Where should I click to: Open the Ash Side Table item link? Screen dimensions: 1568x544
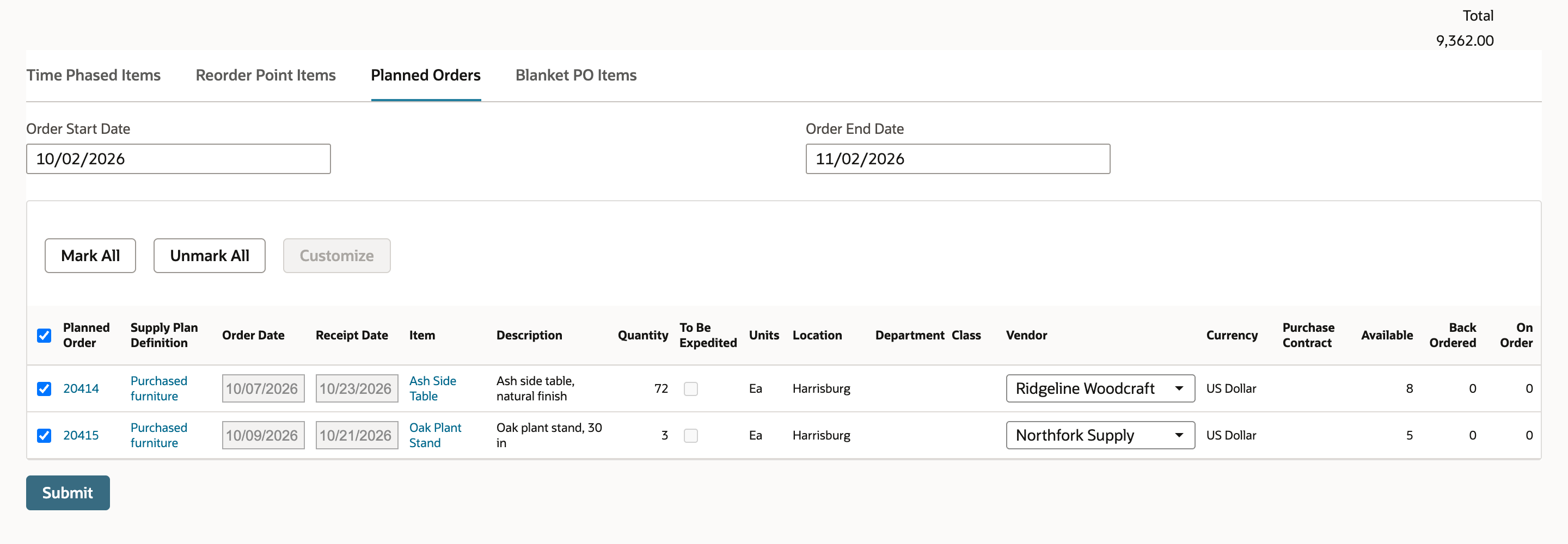[x=433, y=388]
